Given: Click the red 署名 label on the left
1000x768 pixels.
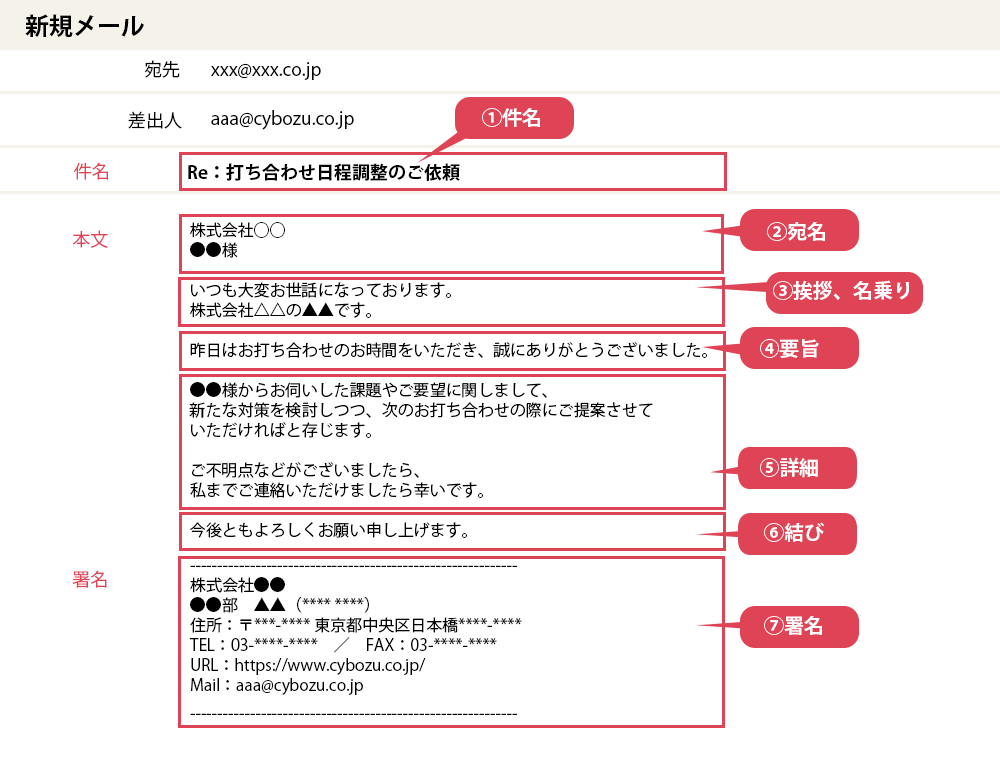Looking at the screenshot, I should coord(90,580).
